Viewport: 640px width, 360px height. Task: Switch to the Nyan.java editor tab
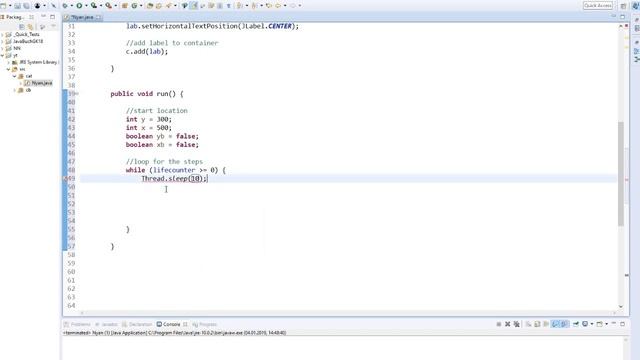pyautogui.click(x=82, y=17)
